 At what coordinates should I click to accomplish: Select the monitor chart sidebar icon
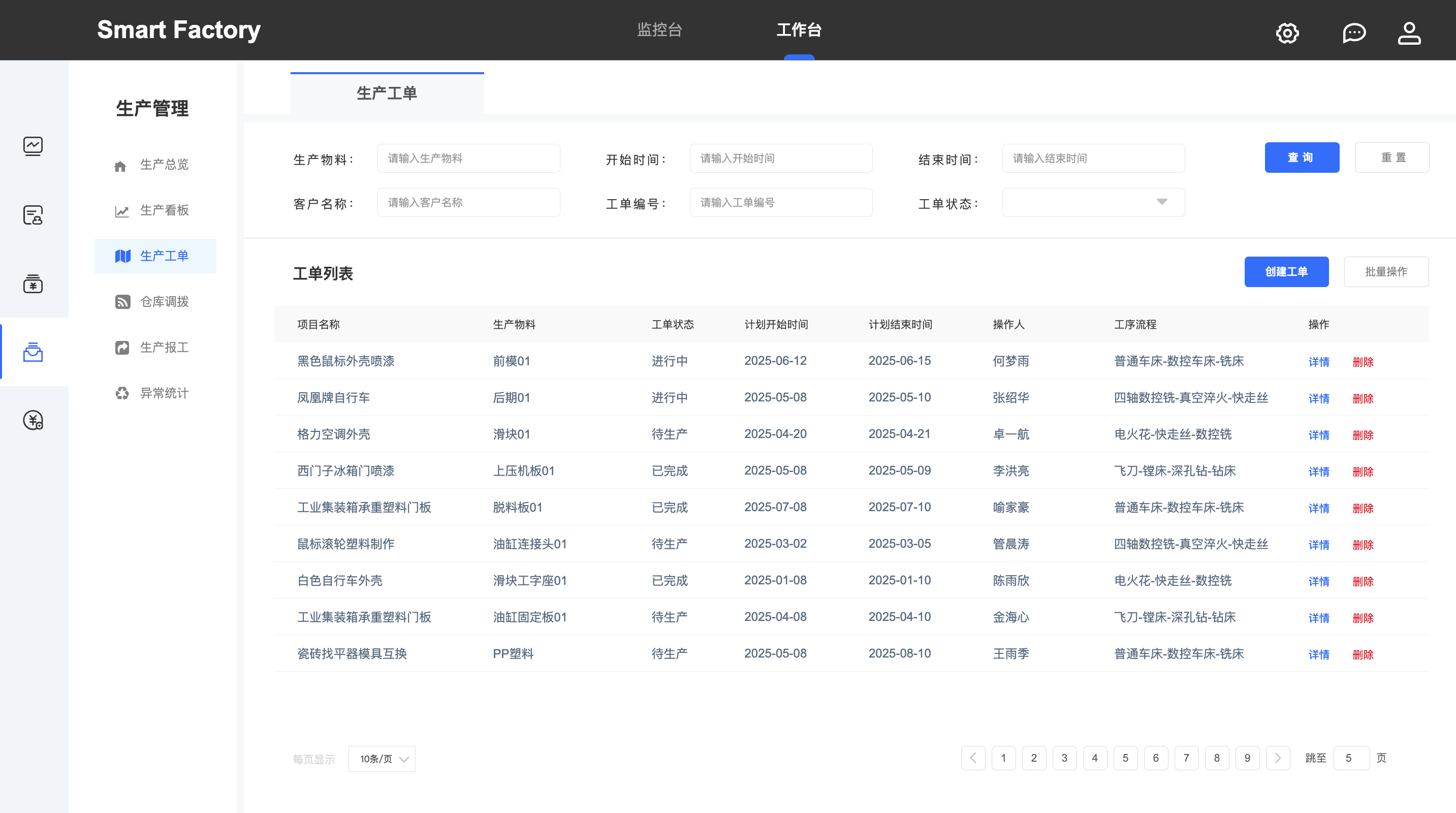click(x=33, y=146)
